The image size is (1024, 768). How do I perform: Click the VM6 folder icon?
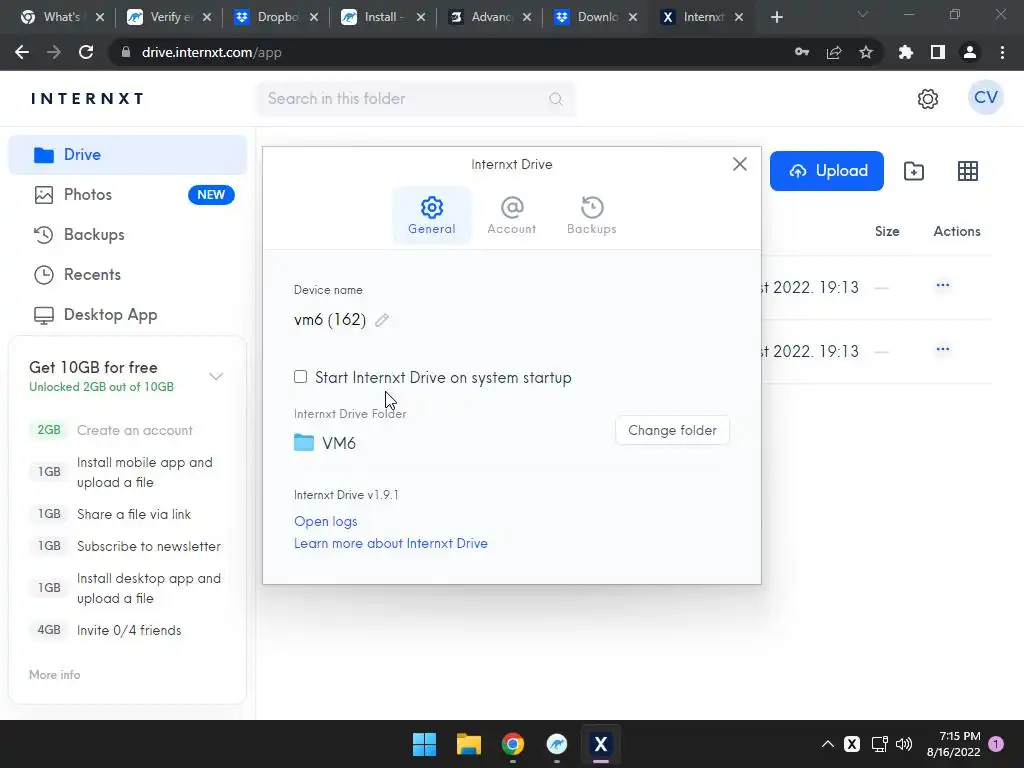pyautogui.click(x=304, y=443)
